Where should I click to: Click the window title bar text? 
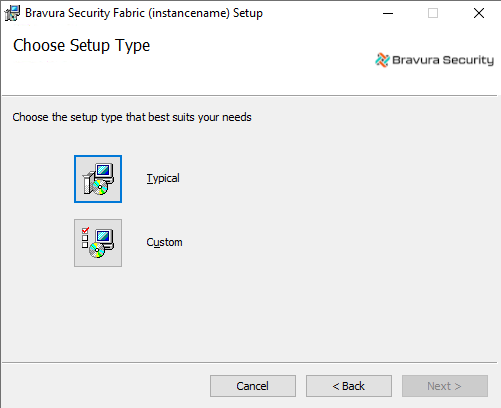[144, 13]
